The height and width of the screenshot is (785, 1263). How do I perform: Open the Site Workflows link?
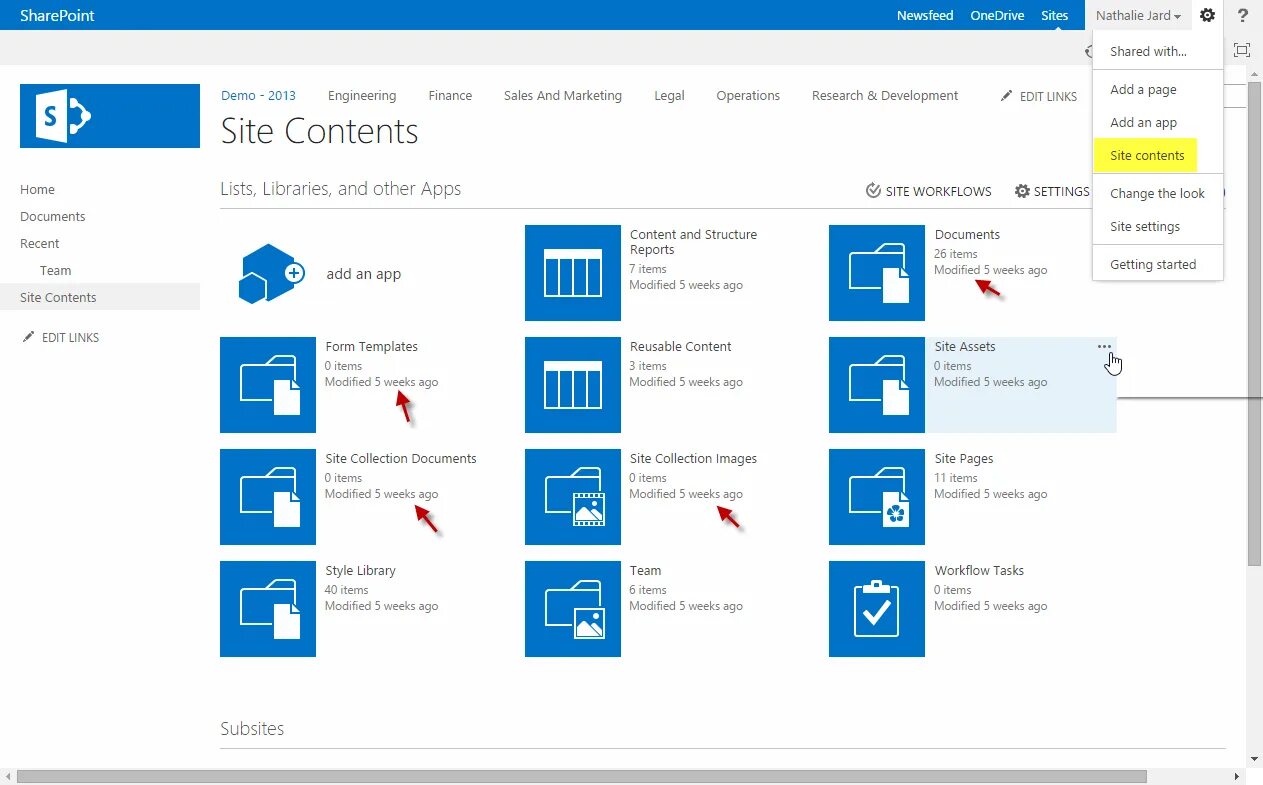coord(928,191)
